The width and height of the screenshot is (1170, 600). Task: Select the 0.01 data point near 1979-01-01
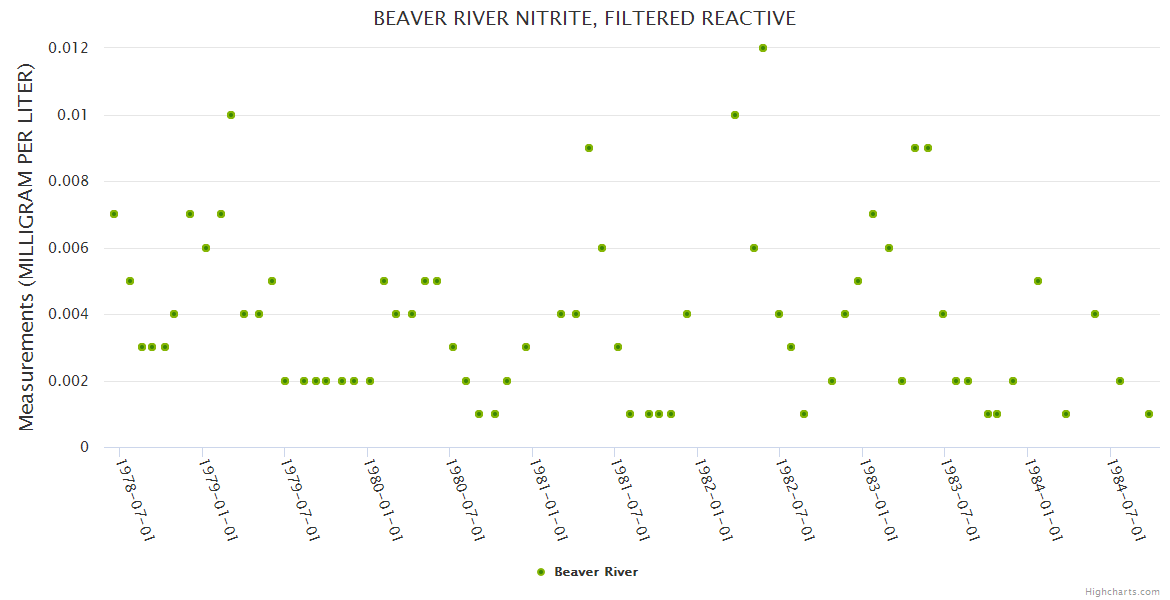coord(231,115)
